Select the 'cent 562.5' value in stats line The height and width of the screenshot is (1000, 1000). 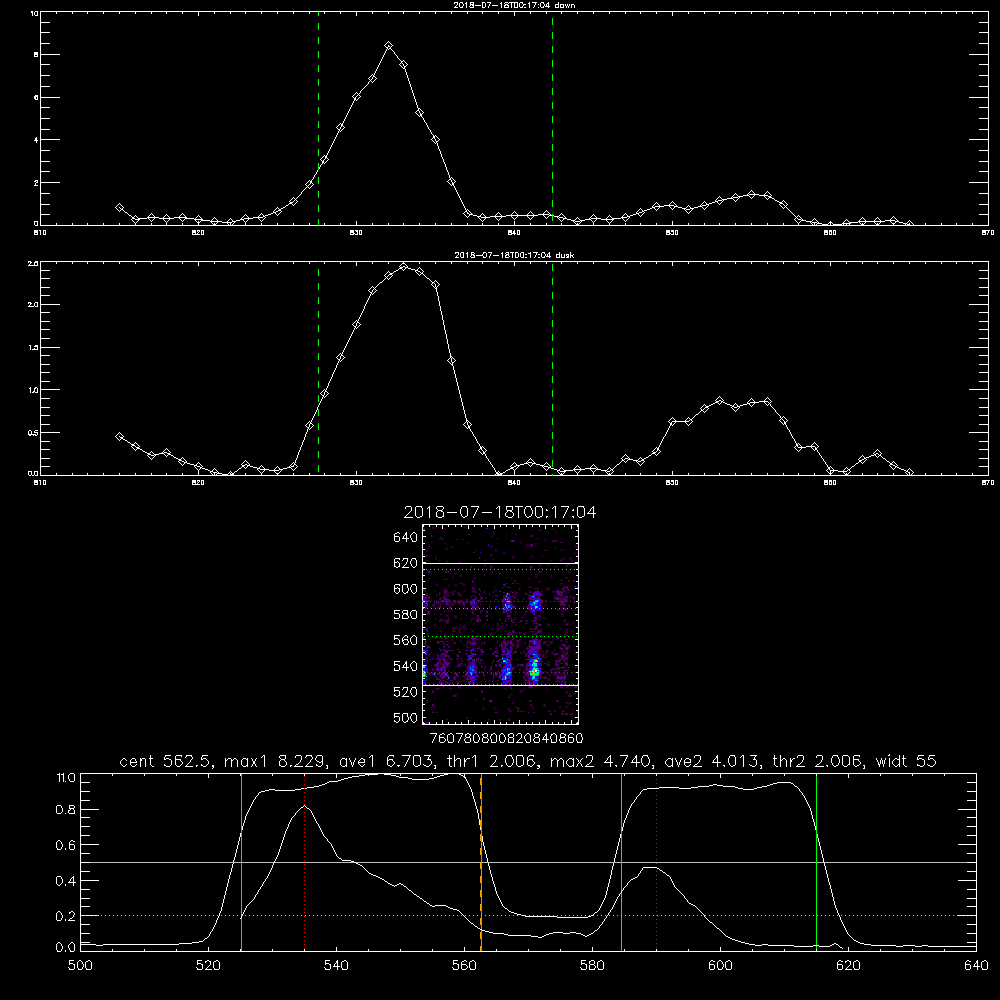click(x=165, y=761)
